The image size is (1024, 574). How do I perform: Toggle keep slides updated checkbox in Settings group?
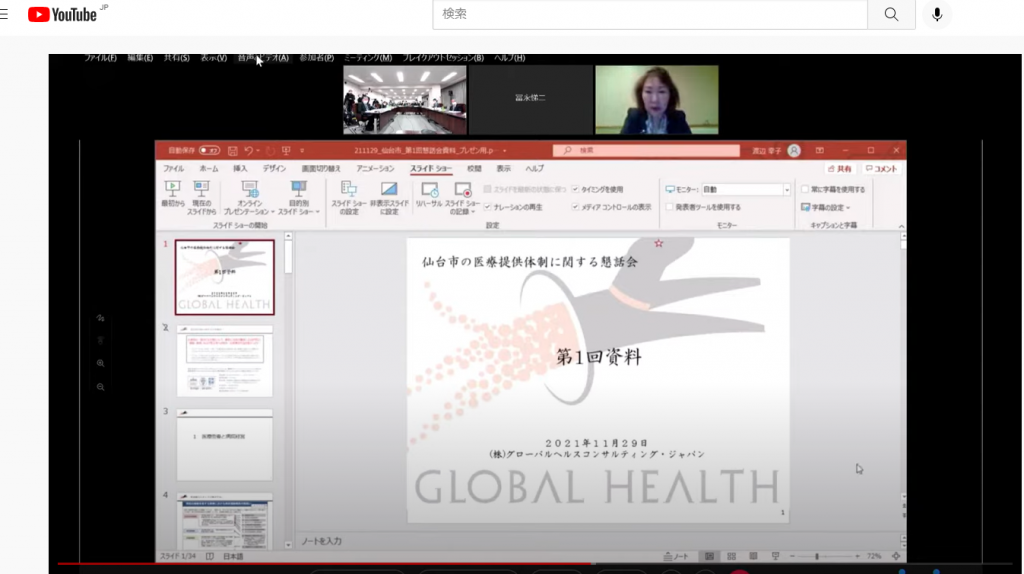tap(487, 189)
